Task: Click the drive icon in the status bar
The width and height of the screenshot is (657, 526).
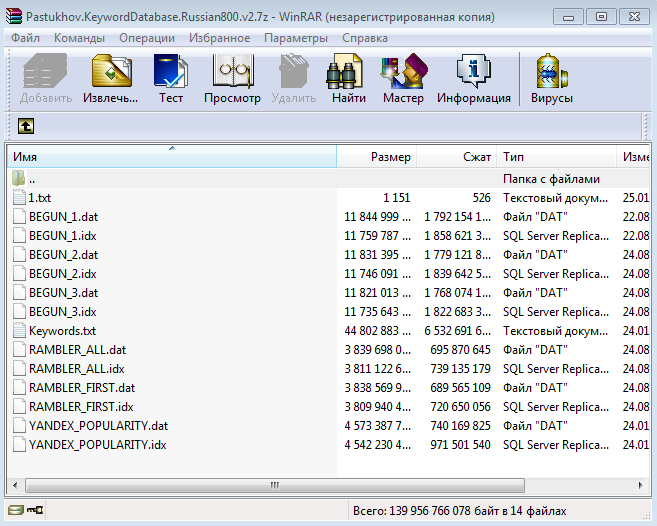Action: pos(16,510)
